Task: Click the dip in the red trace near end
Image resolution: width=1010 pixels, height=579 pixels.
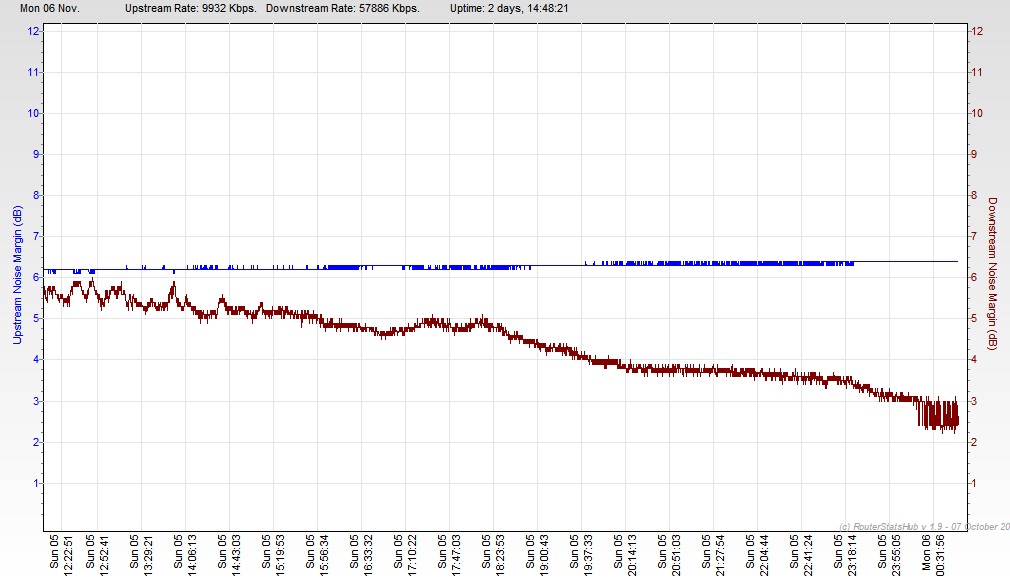Action: pyautogui.click(x=930, y=420)
